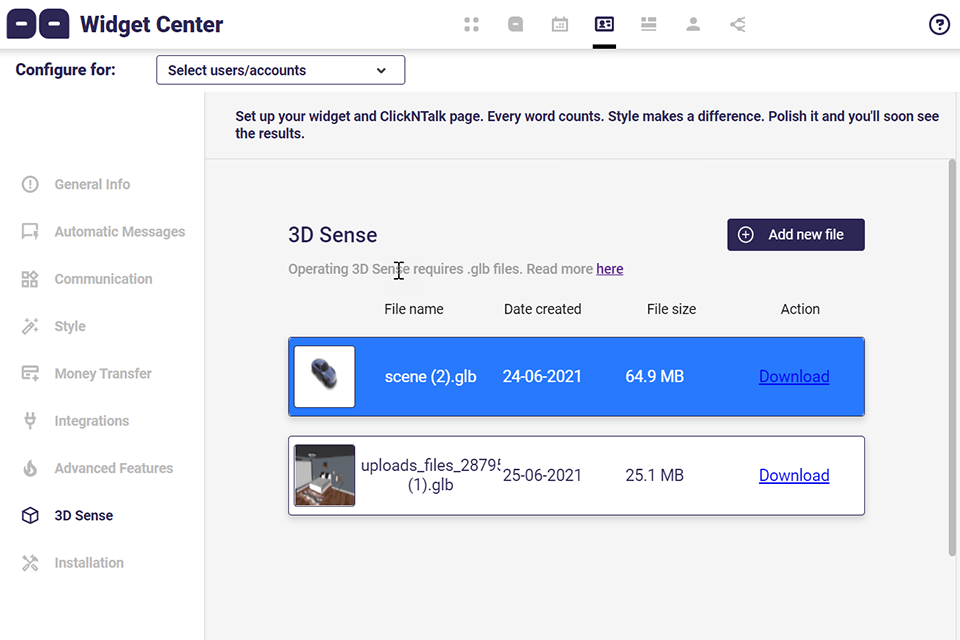This screenshot has height=640, width=960.
Task: Open the help question mark icon
Action: coord(939,24)
